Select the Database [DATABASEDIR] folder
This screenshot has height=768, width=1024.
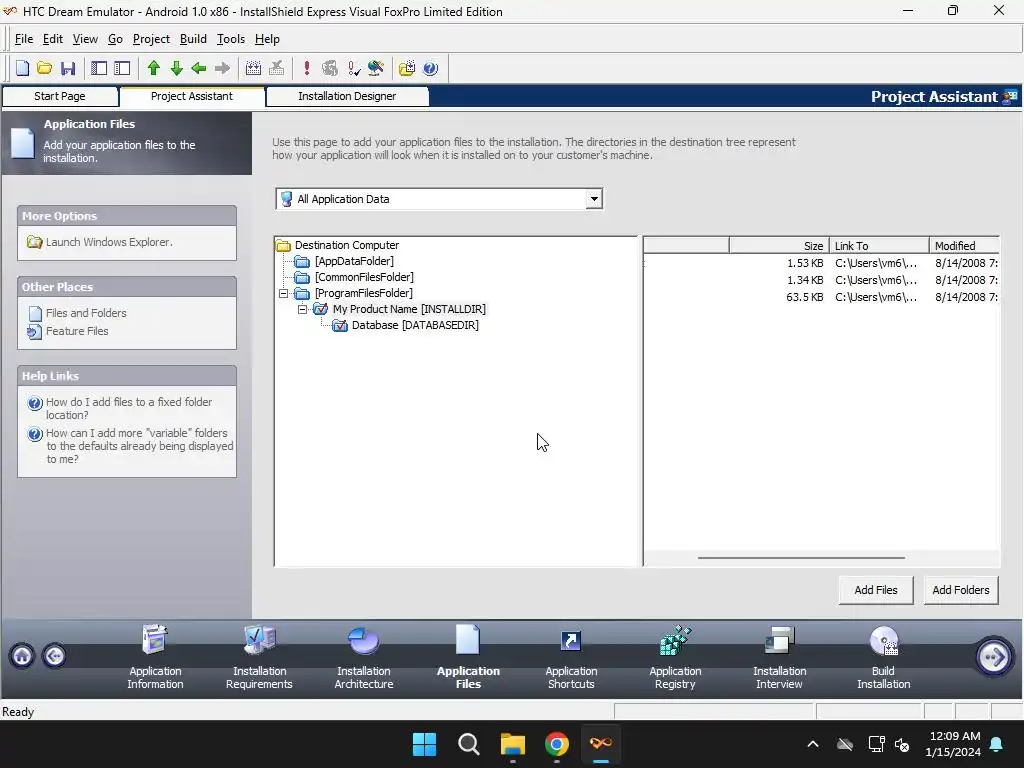pyautogui.click(x=415, y=325)
